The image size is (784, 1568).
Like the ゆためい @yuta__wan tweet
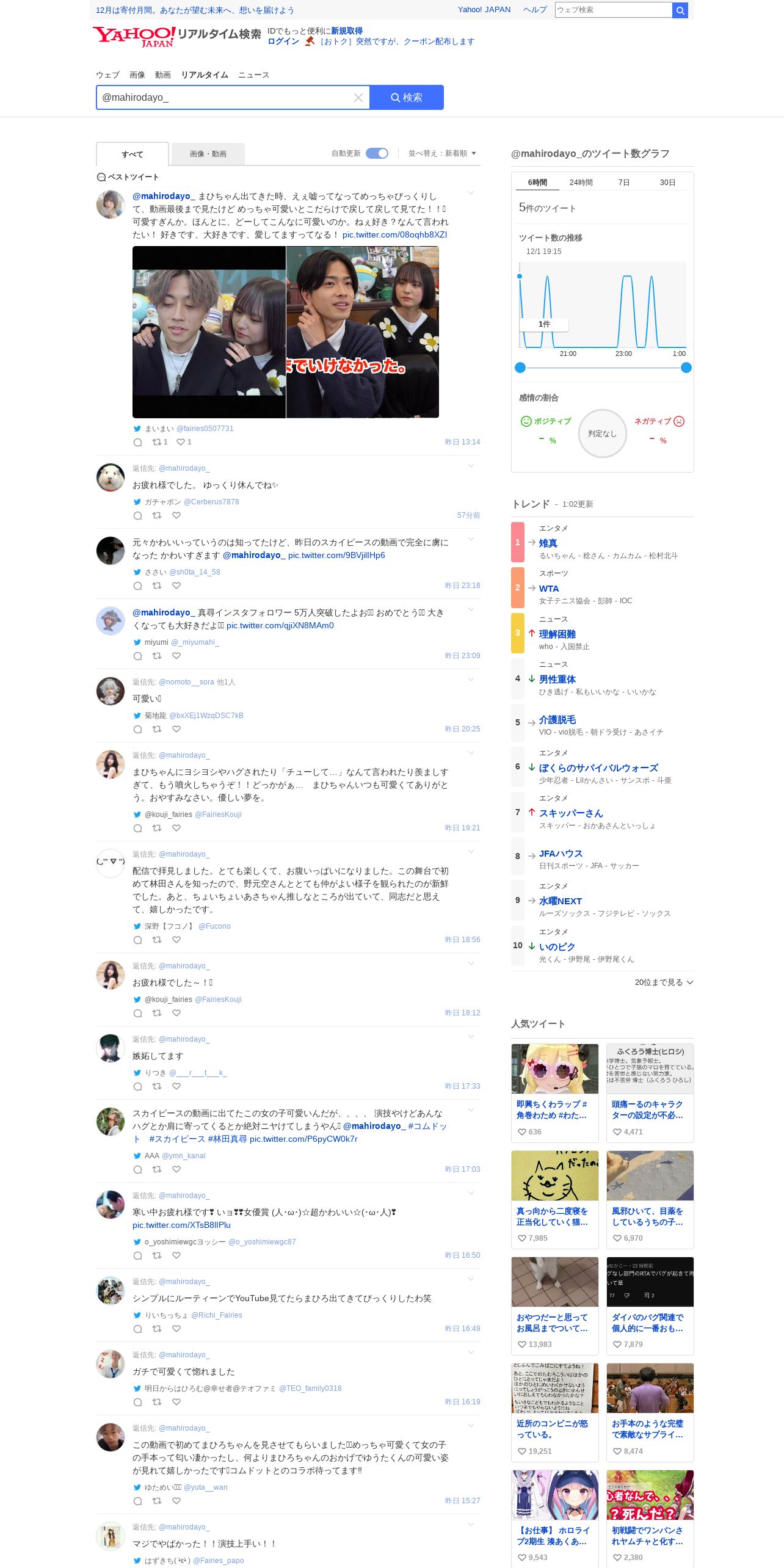pos(176,1501)
